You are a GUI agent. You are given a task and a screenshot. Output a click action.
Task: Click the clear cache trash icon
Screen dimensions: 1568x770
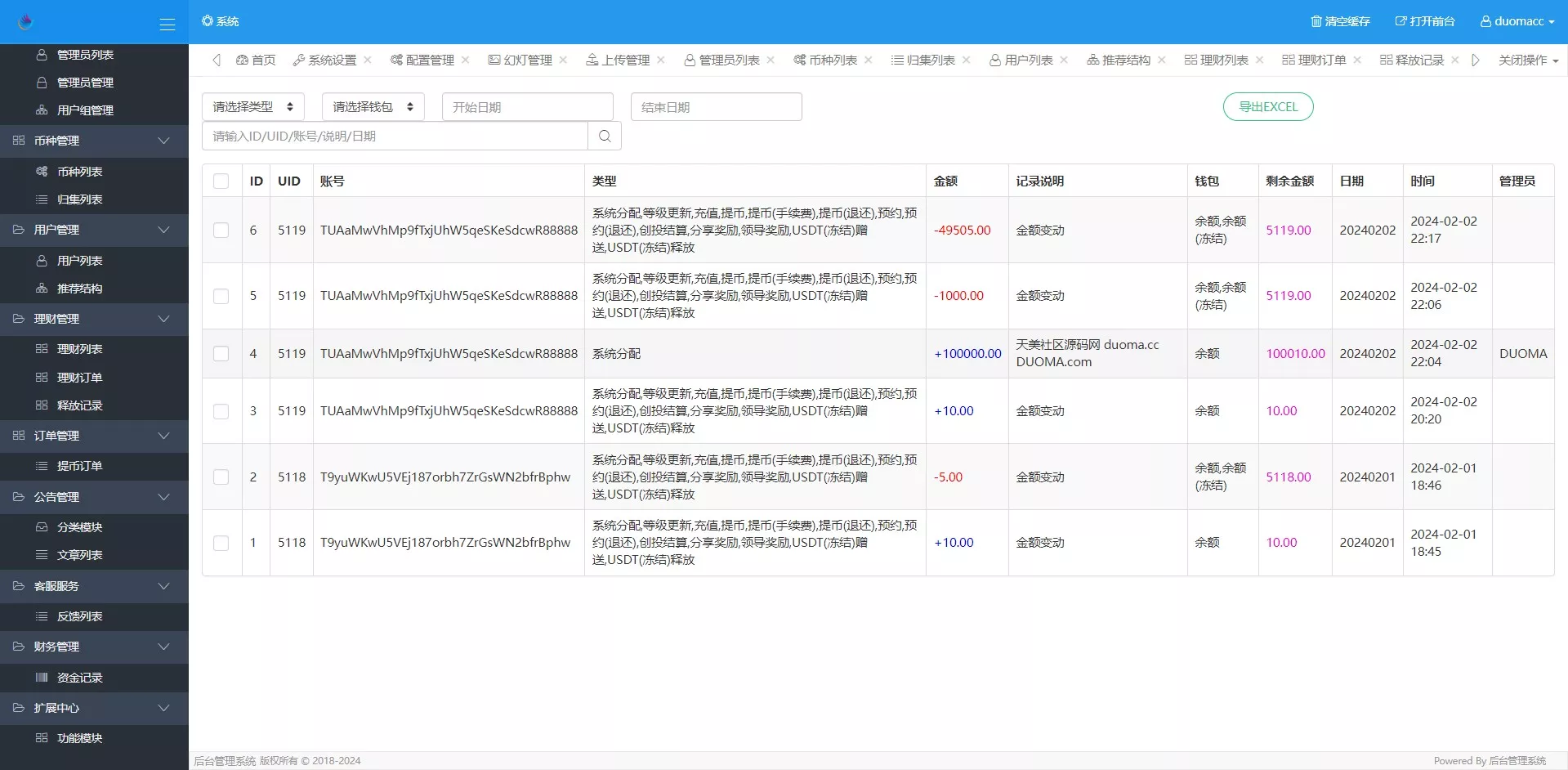click(x=1316, y=21)
